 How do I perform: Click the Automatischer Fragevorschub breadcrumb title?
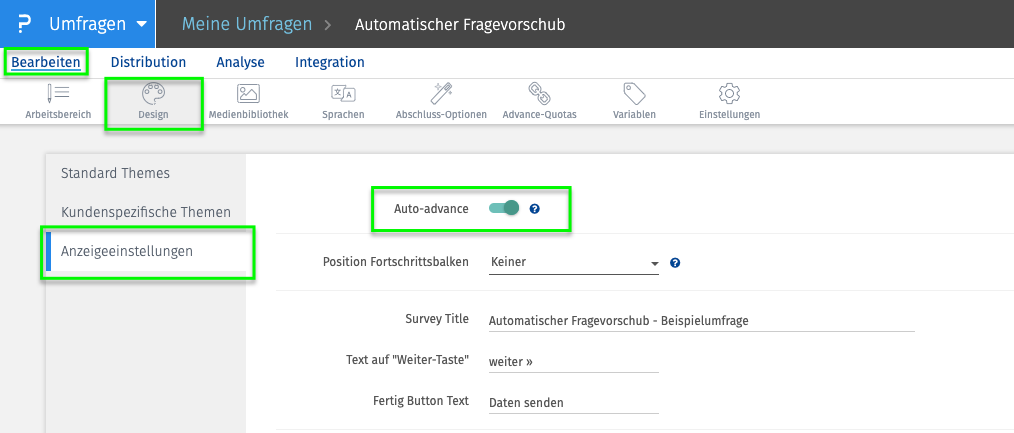460,25
